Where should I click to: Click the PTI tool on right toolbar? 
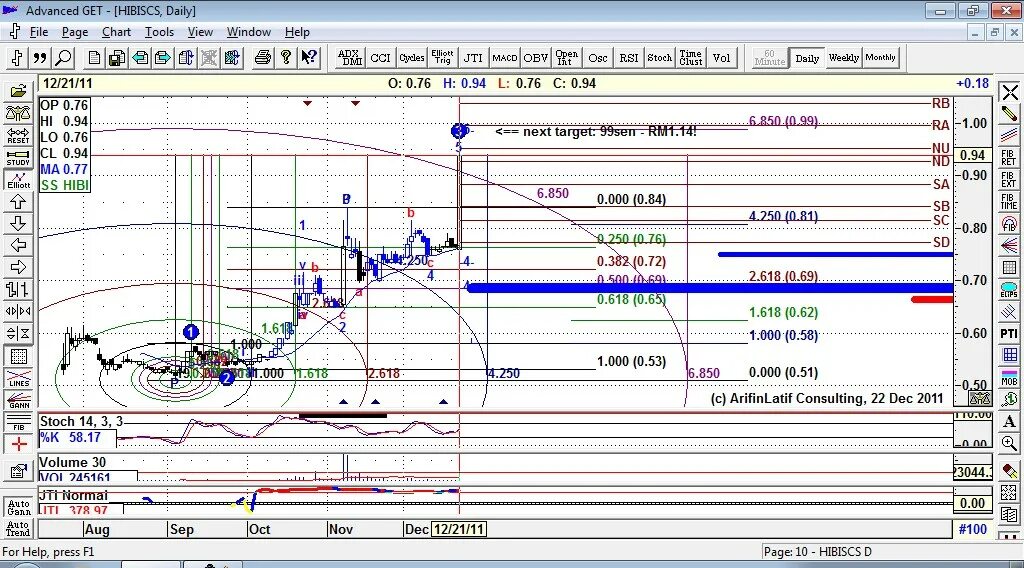point(1009,334)
